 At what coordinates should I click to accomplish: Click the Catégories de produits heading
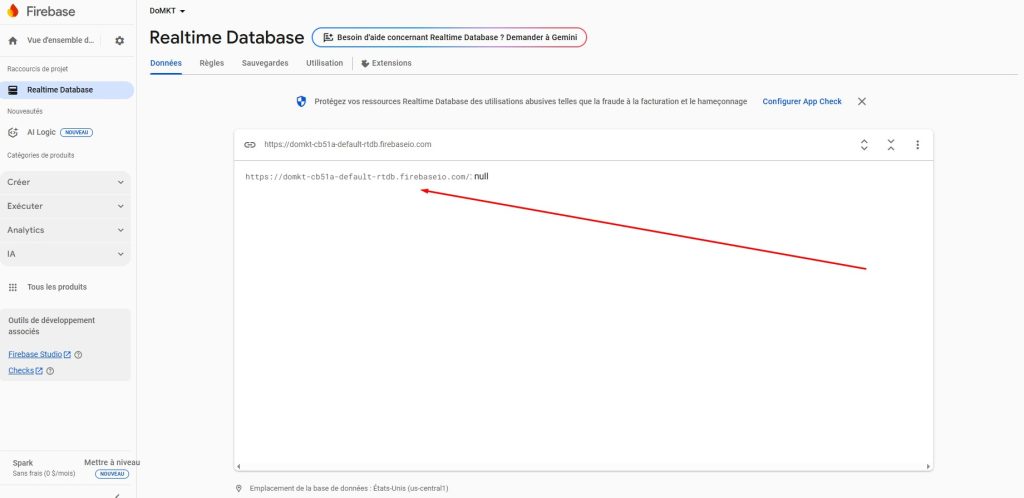click(40, 156)
